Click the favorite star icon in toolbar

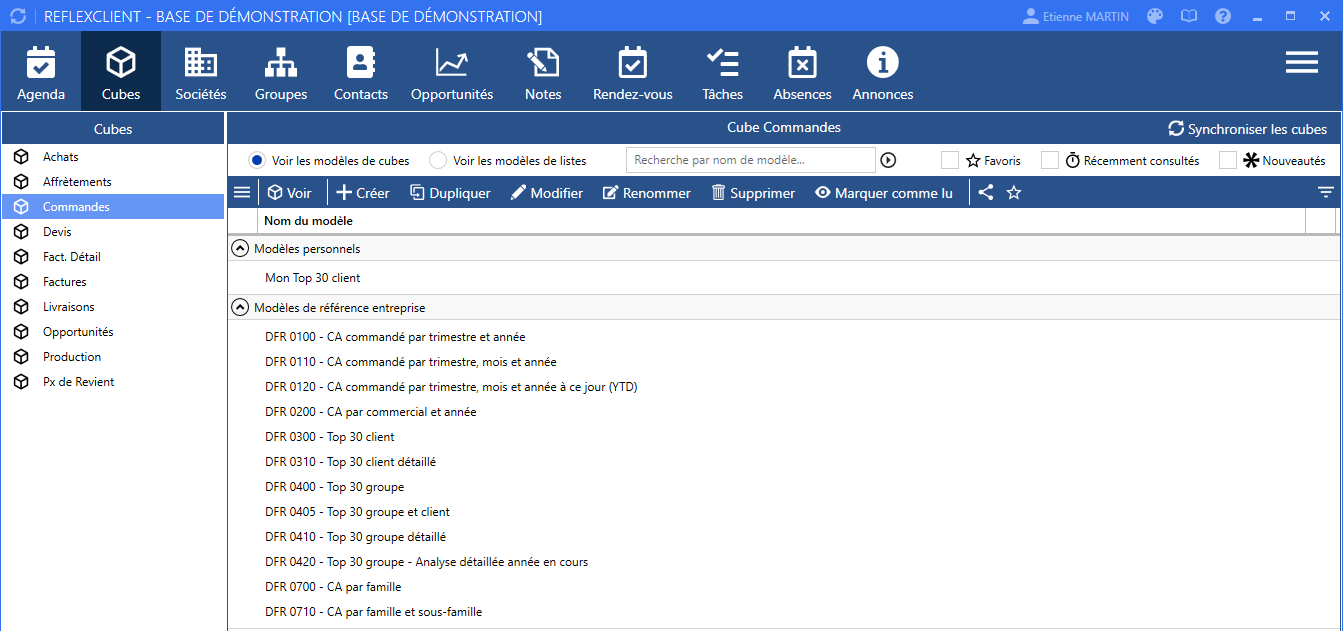point(1013,193)
